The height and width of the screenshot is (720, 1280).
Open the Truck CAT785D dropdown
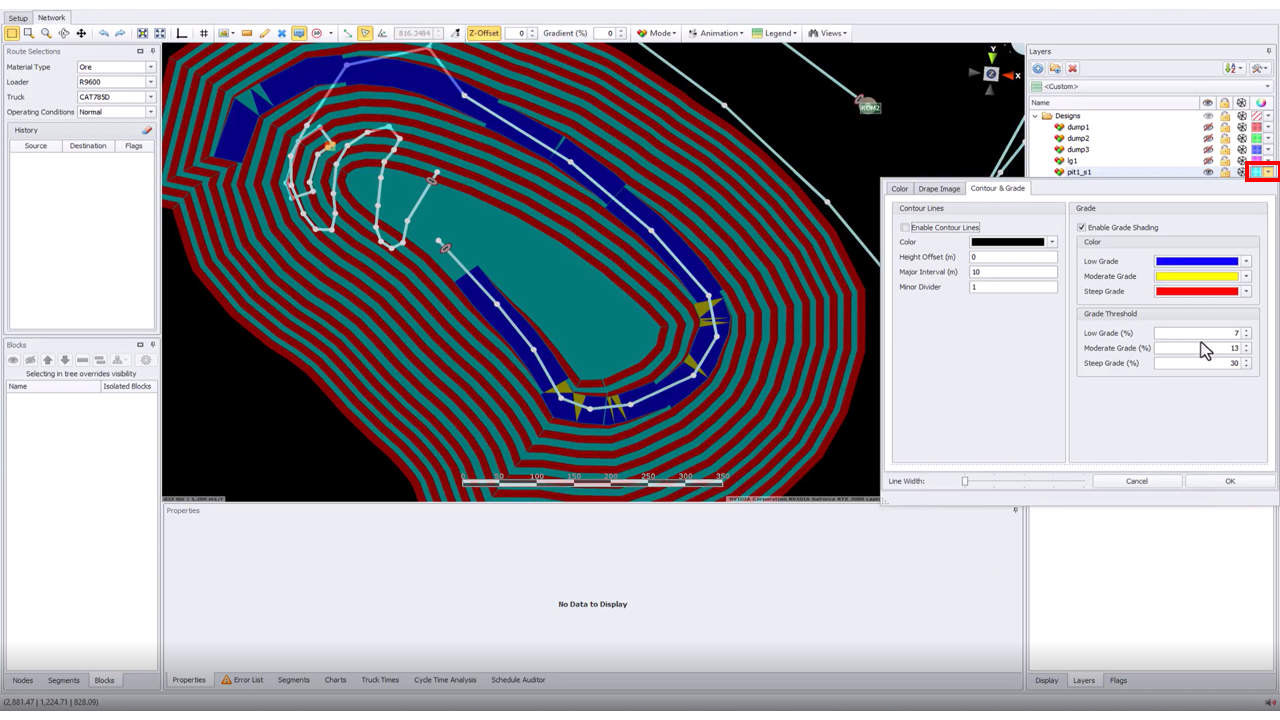pos(151,97)
